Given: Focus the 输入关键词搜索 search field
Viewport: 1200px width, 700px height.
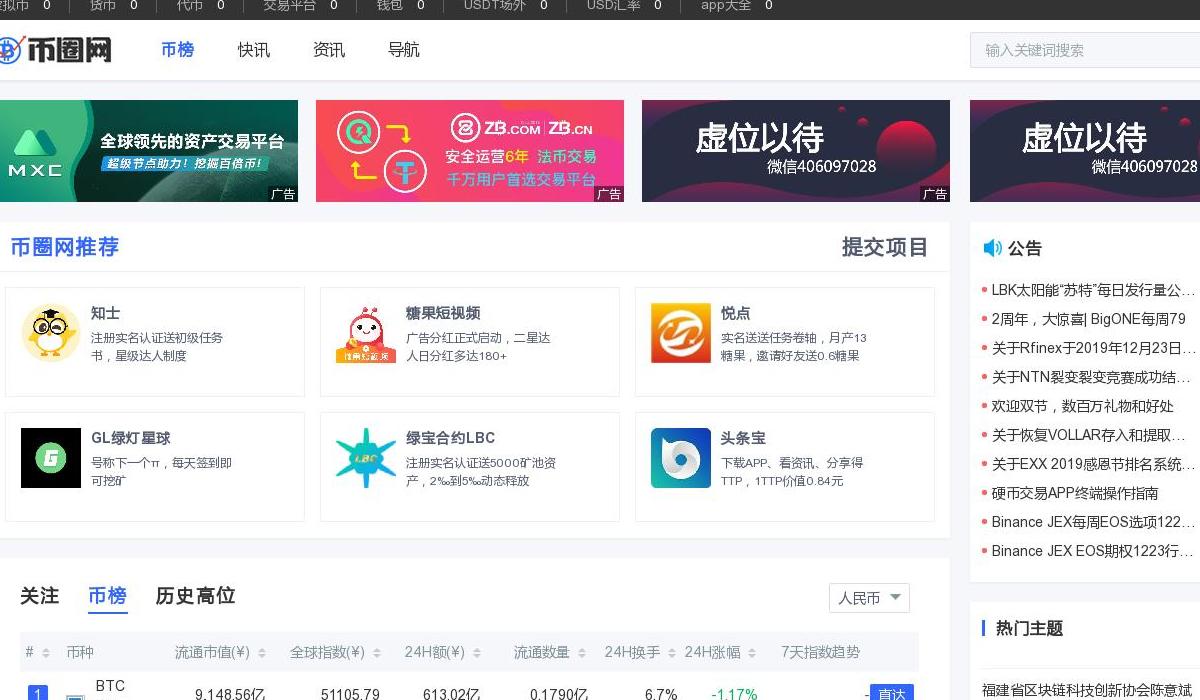Looking at the screenshot, I should click(1085, 50).
